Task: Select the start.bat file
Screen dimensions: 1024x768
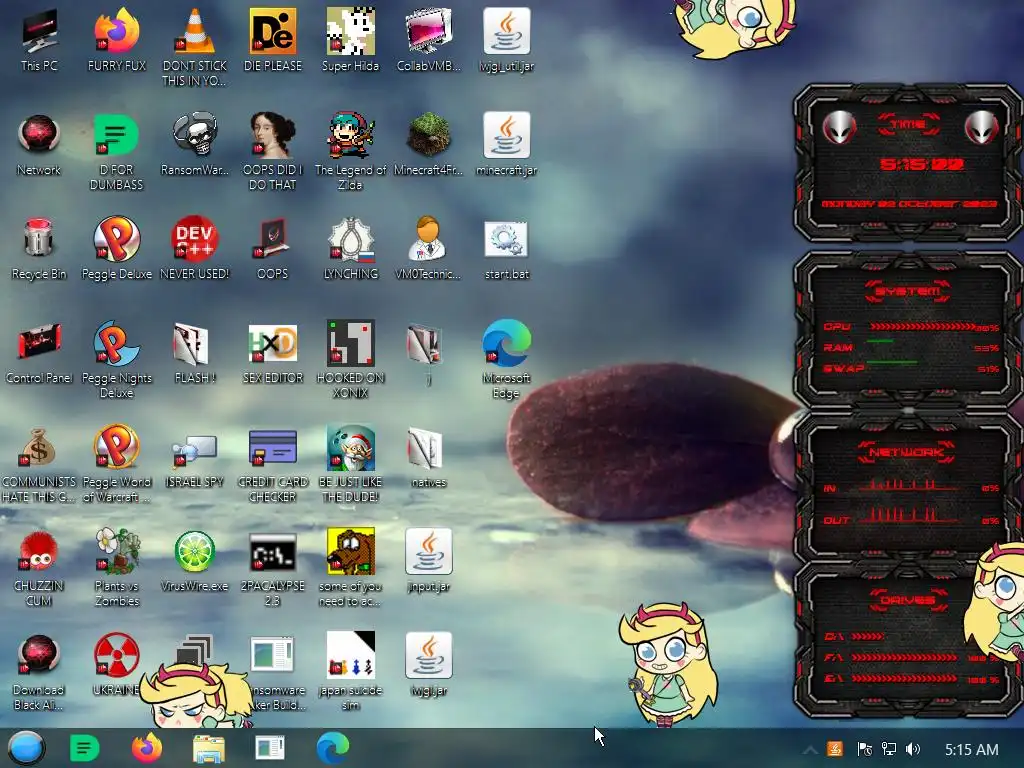Action: point(507,249)
